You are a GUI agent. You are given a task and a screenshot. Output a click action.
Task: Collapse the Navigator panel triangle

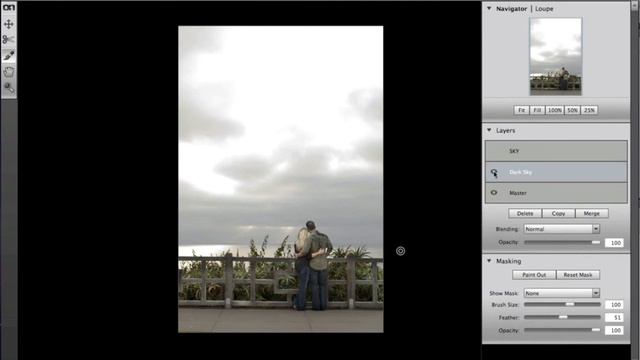coord(489,8)
